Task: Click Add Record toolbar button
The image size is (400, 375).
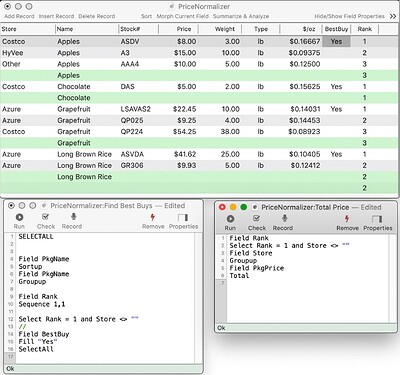Action: point(19,16)
